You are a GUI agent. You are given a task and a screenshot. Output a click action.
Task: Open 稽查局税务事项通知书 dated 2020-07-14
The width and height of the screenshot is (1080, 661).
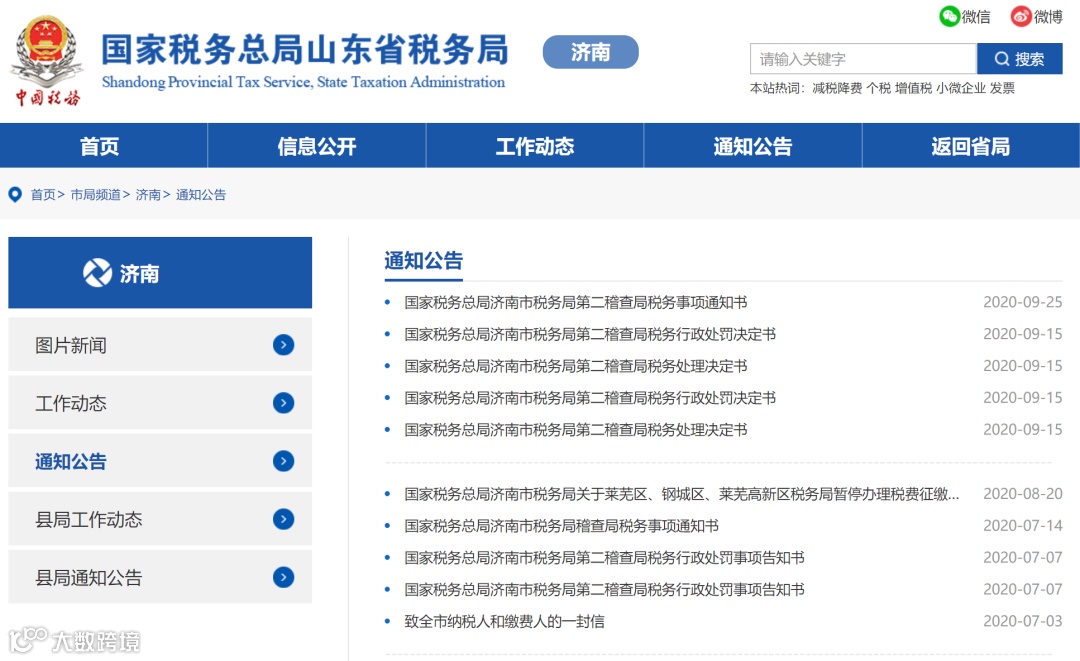pyautogui.click(x=561, y=526)
